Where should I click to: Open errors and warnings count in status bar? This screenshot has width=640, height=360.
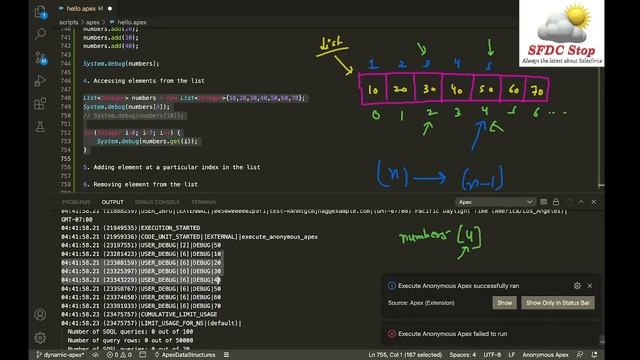[x=119, y=355]
